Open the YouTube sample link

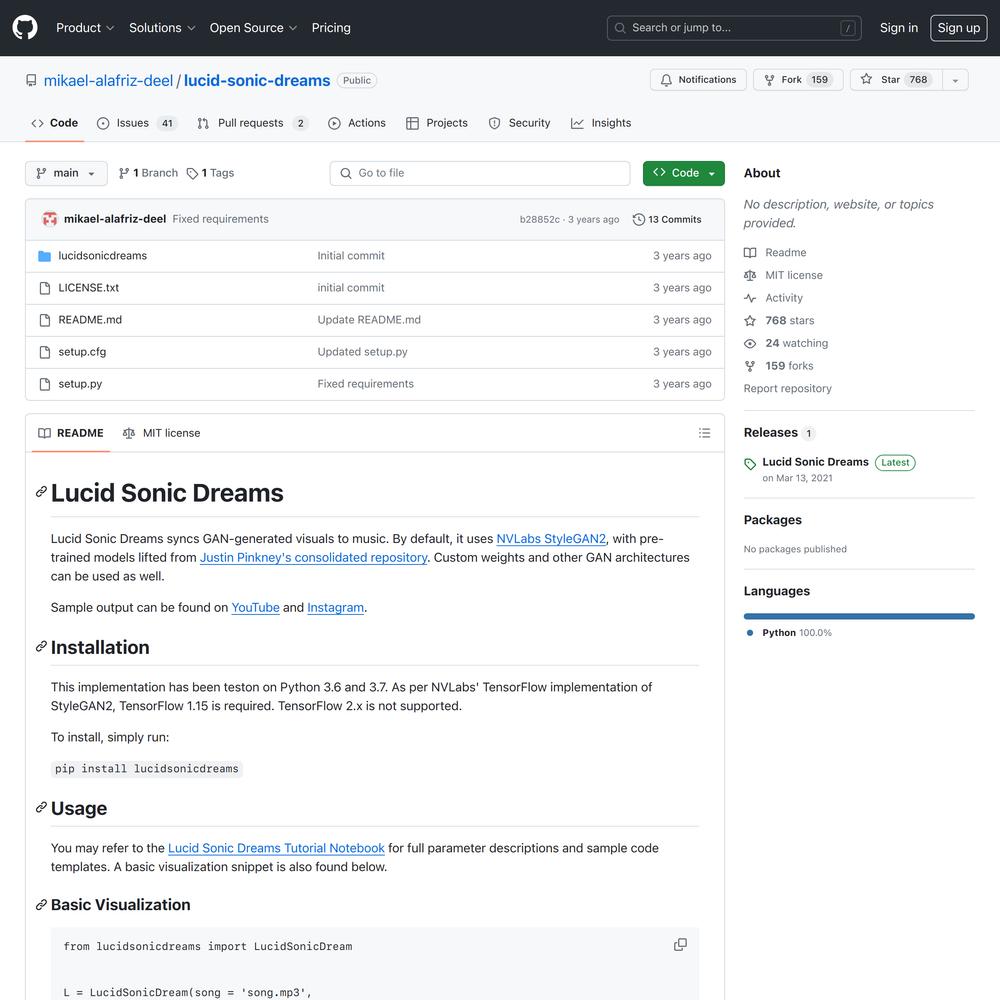click(255, 608)
